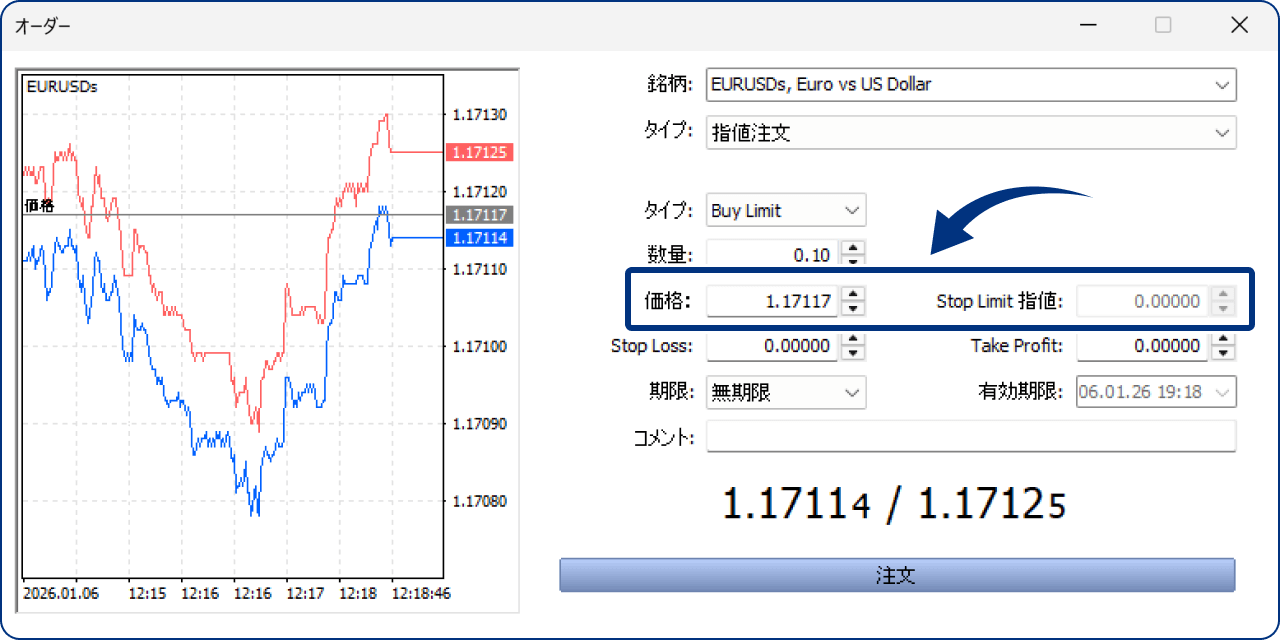Click the Take Profit input field
The height and width of the screenshot is (640, 1280).
point(1143,346)
